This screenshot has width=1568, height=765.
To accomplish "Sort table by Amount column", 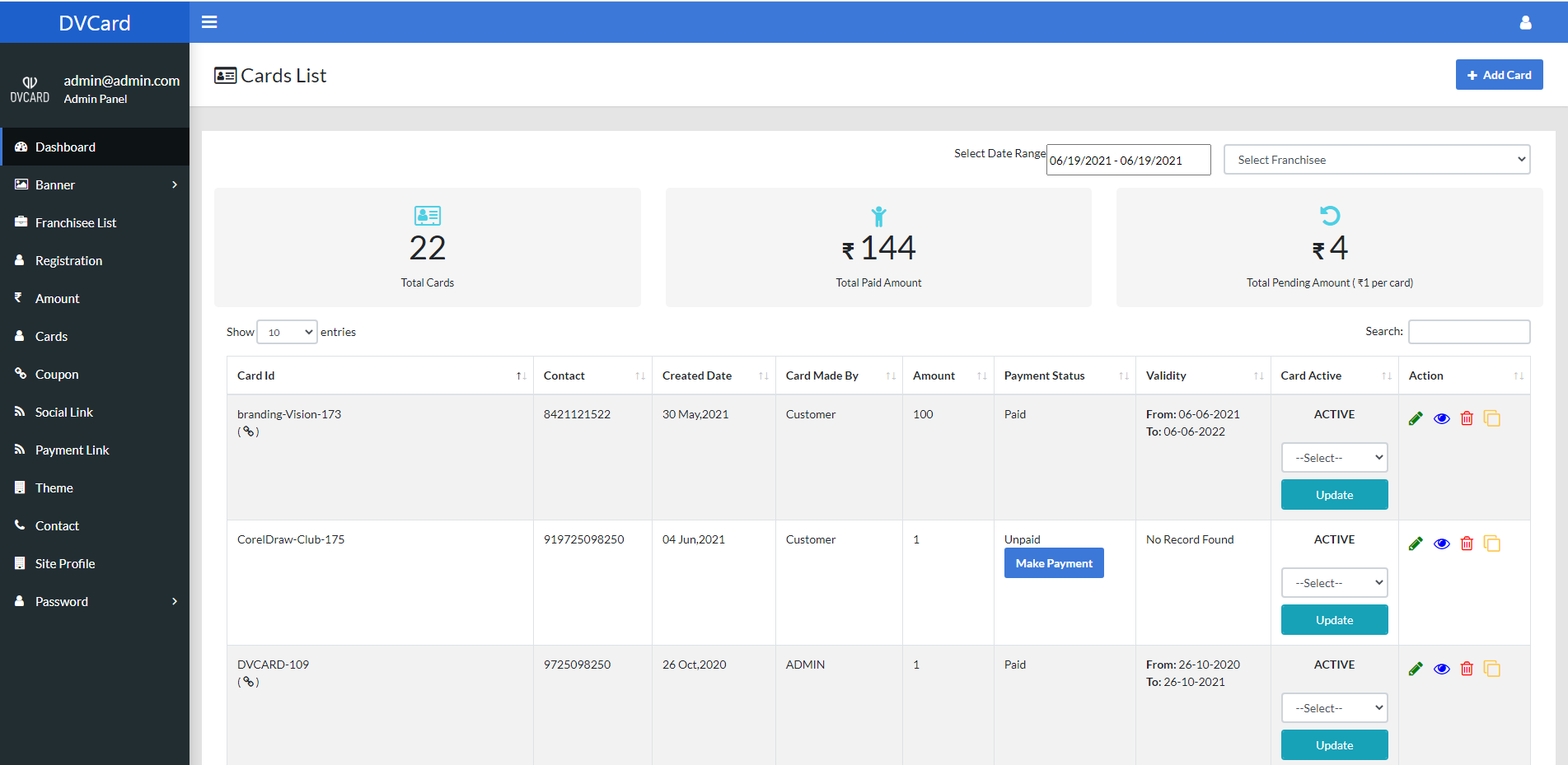I will tap(948, 376).
